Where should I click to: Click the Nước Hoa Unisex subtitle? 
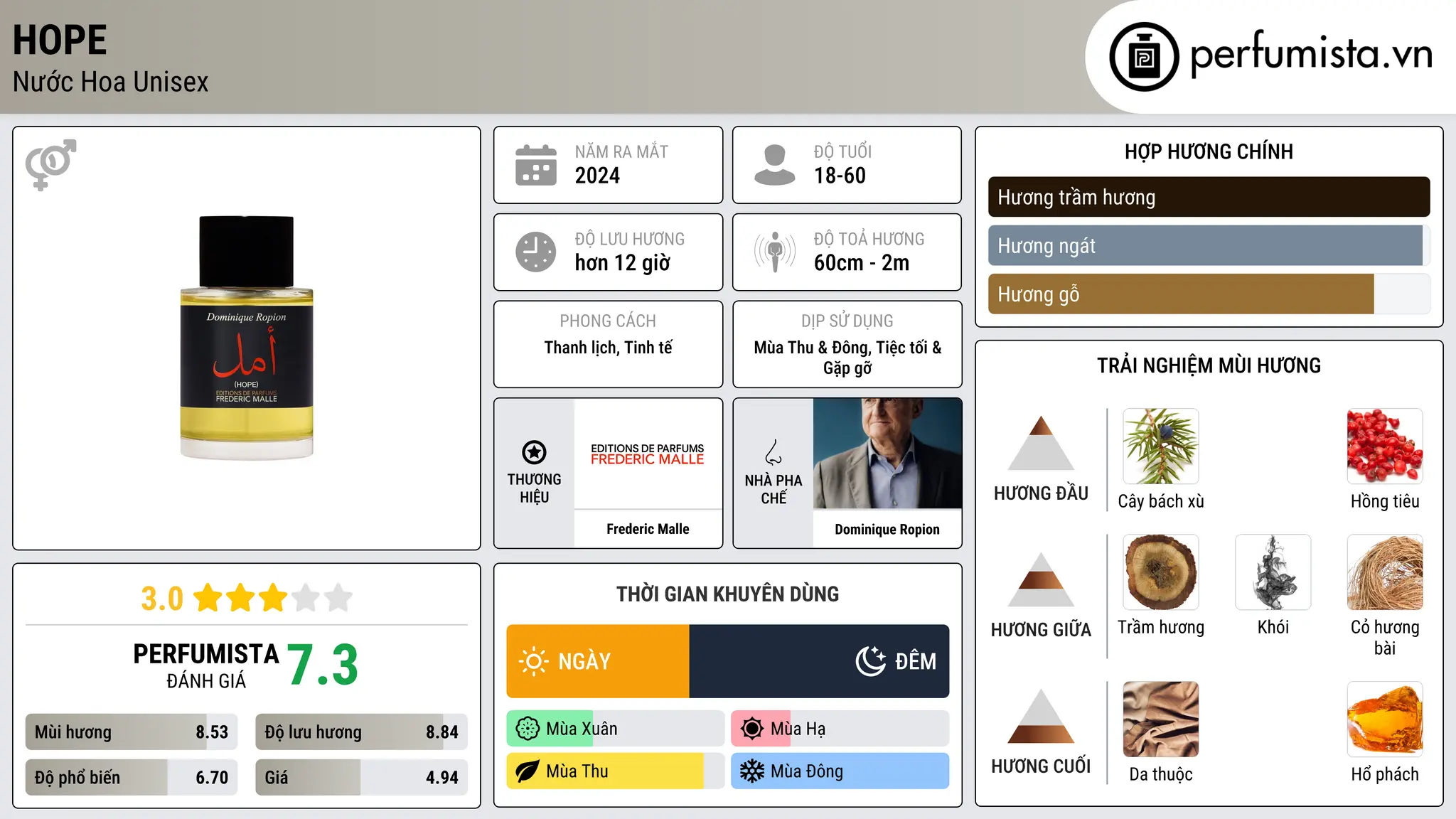(111, 82)
